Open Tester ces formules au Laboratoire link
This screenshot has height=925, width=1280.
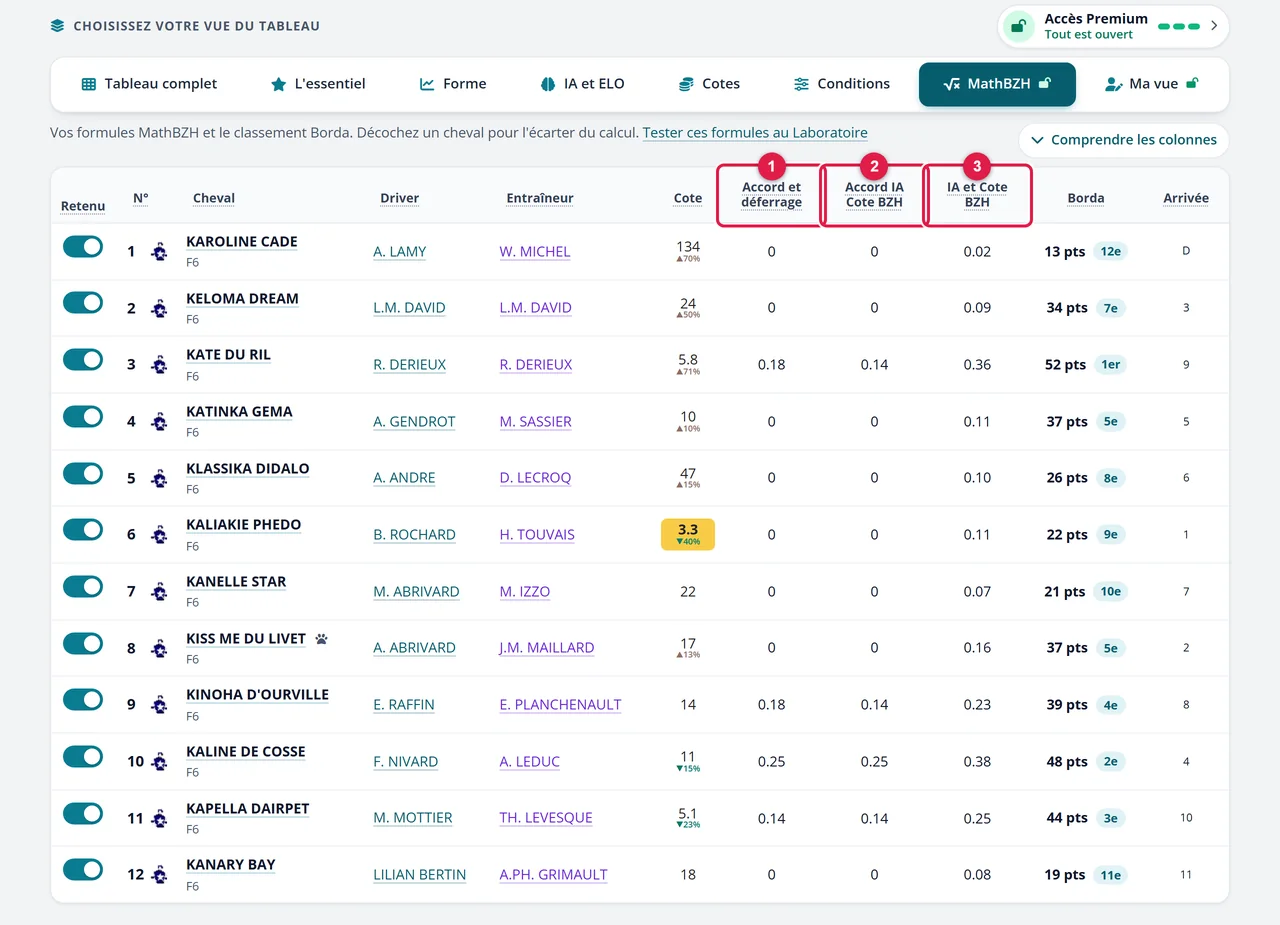point(755,133)
